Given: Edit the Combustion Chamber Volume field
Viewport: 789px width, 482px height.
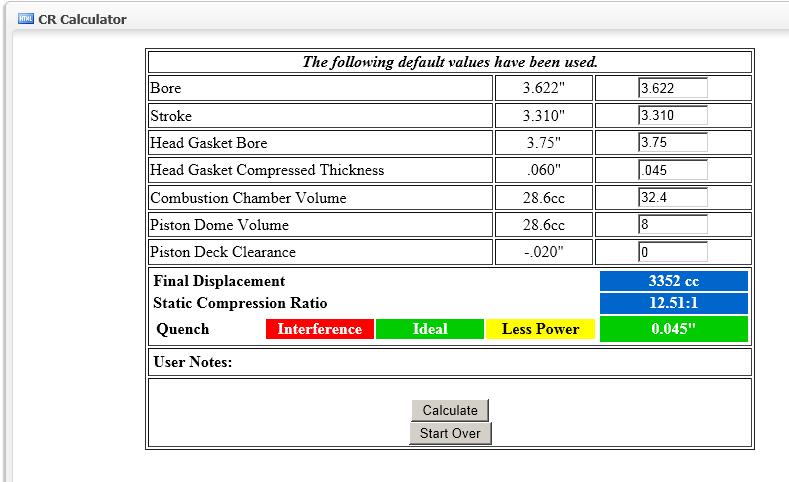Looking at the screenshot, I should 672,197.
